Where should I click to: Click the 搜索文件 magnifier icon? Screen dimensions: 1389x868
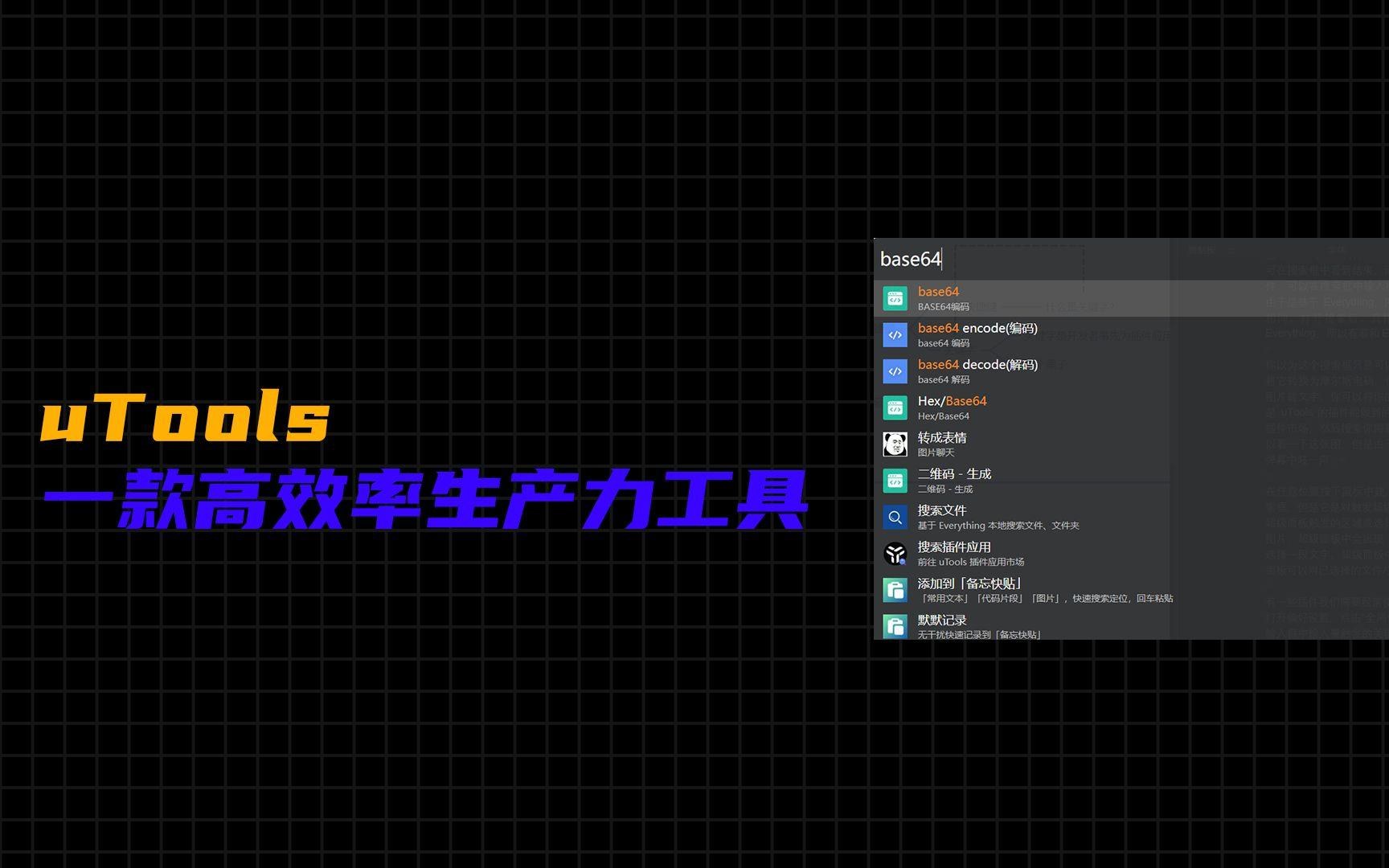tap(895, 517)
